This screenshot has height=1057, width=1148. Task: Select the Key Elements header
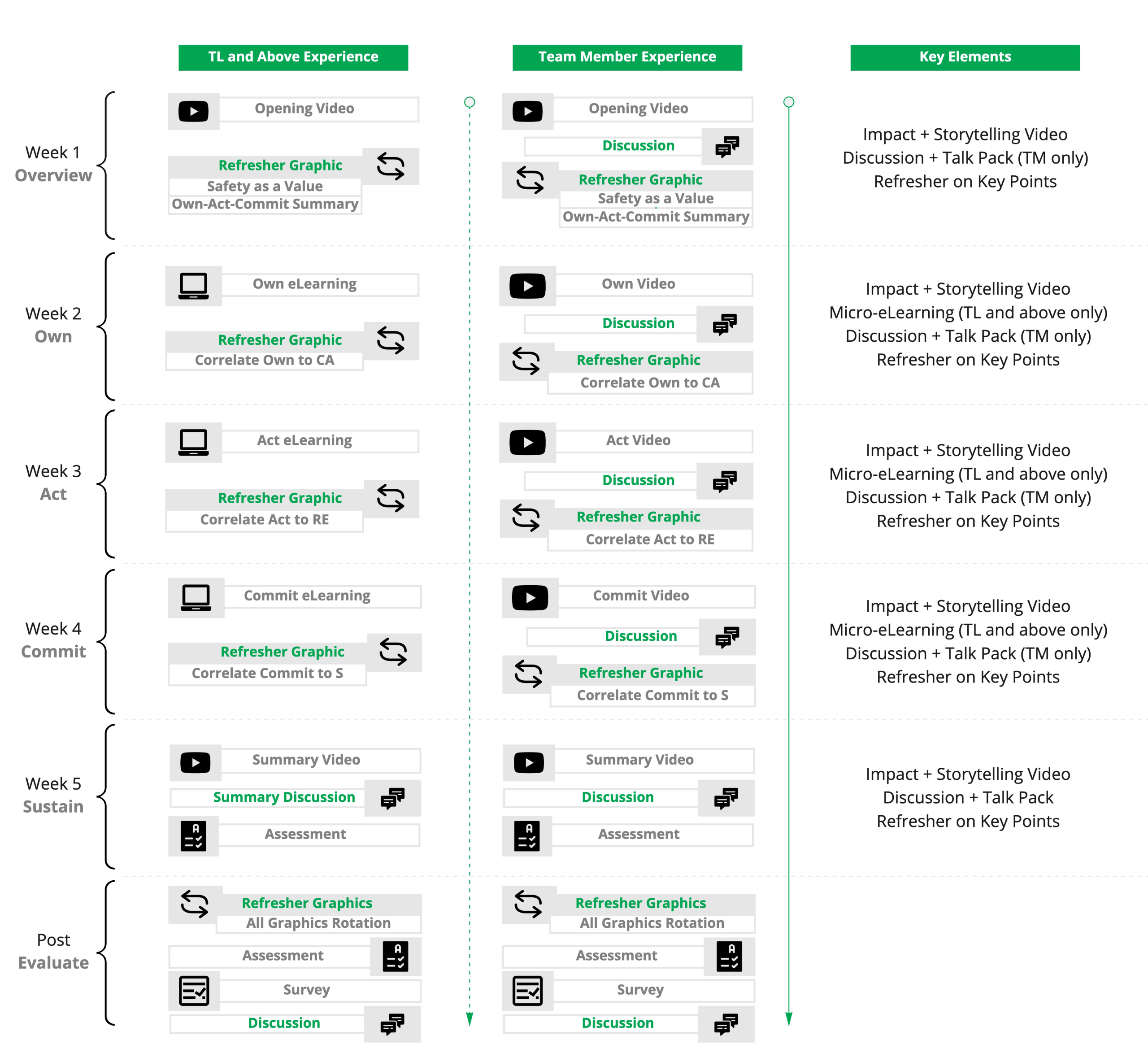tap(965, 57)
